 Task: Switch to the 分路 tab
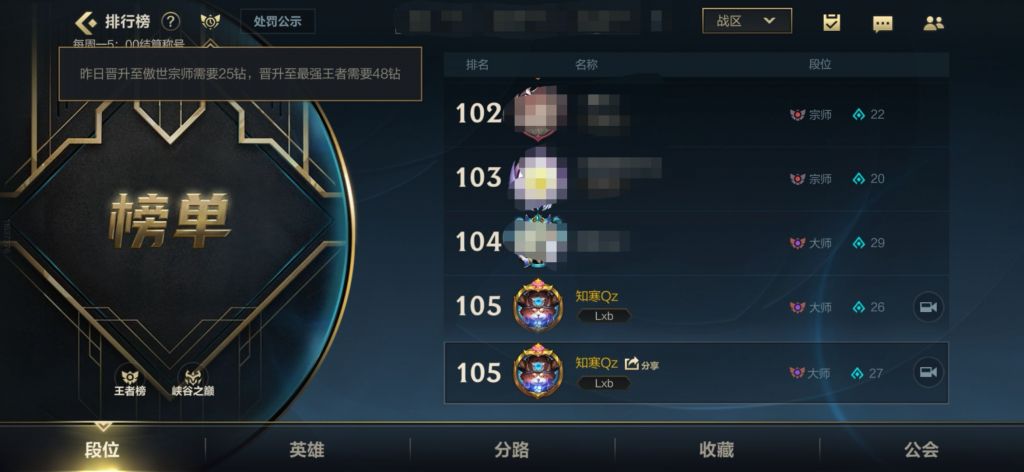click(512, 449)
